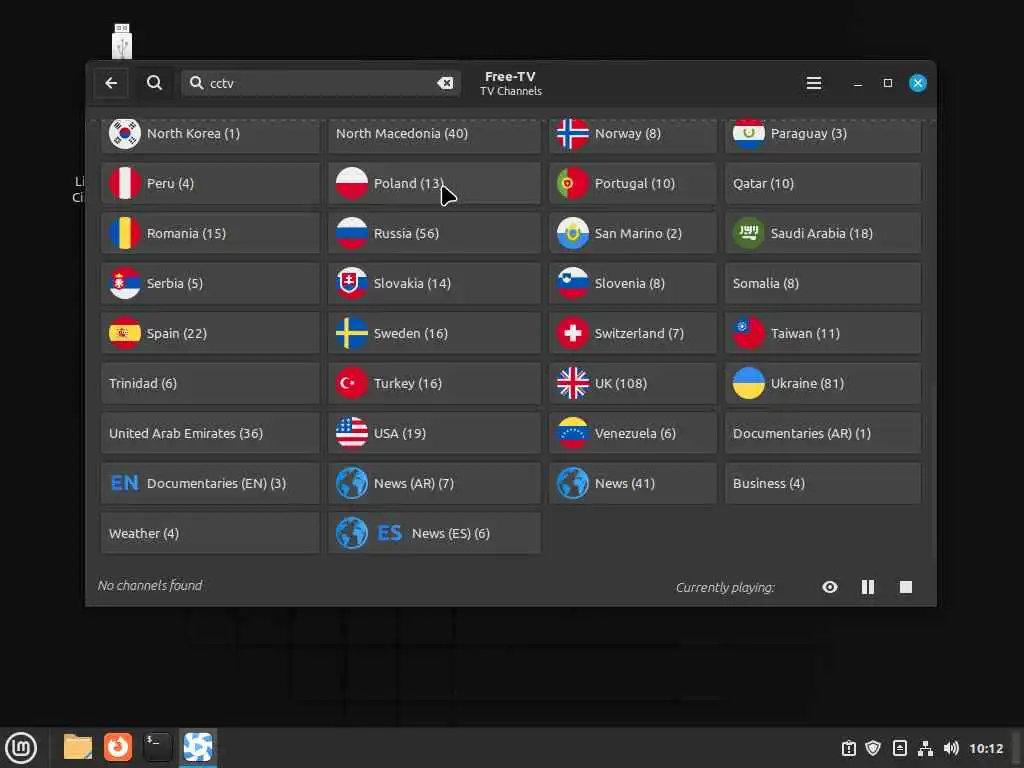Open Spain (22) channels
The image size is (1024, 768).
pos(210,333)
